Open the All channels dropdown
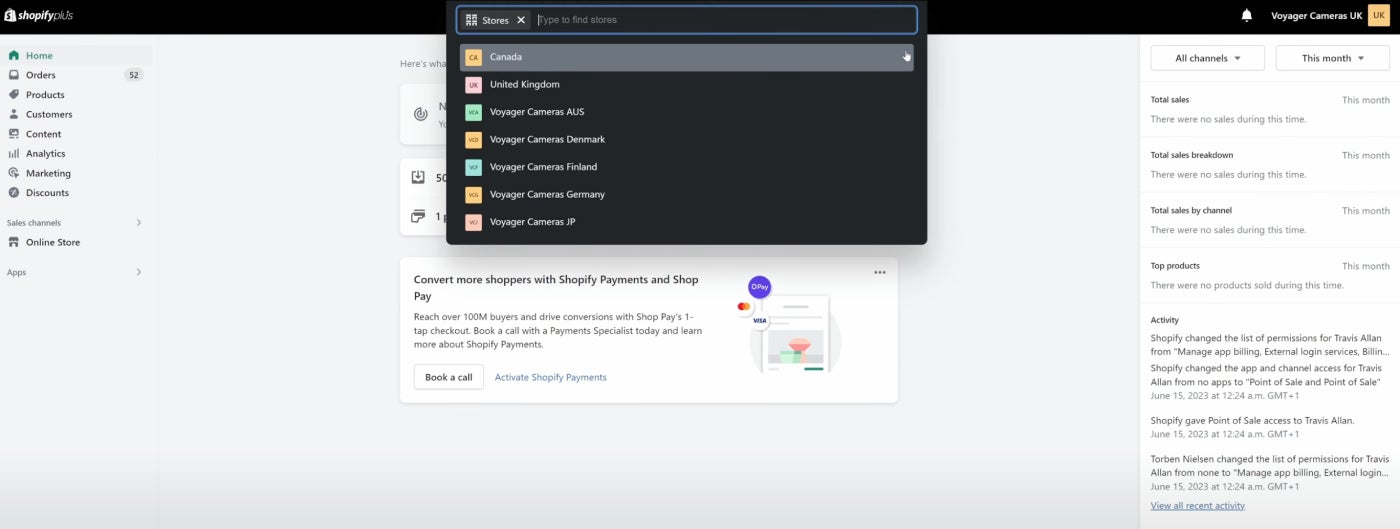The image size is (1400, 529). click(1207, 58)
